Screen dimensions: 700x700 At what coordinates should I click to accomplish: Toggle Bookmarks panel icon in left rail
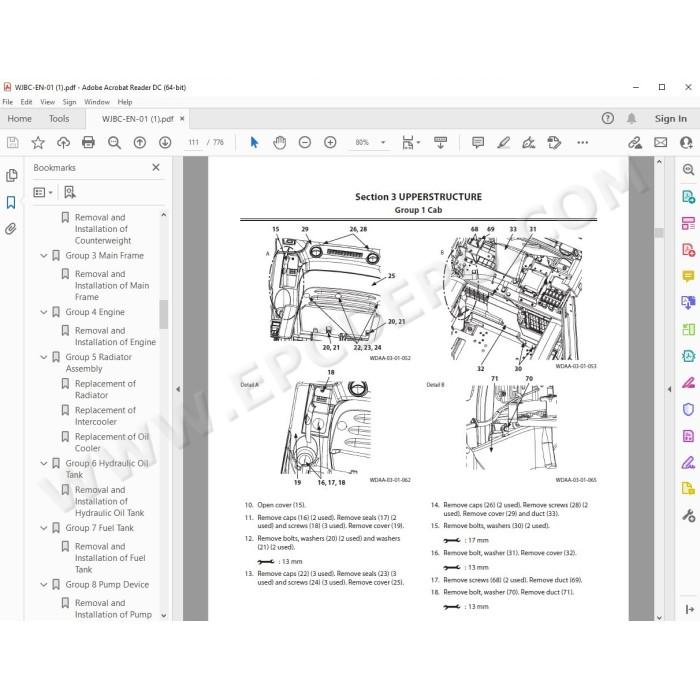(11, 202)
